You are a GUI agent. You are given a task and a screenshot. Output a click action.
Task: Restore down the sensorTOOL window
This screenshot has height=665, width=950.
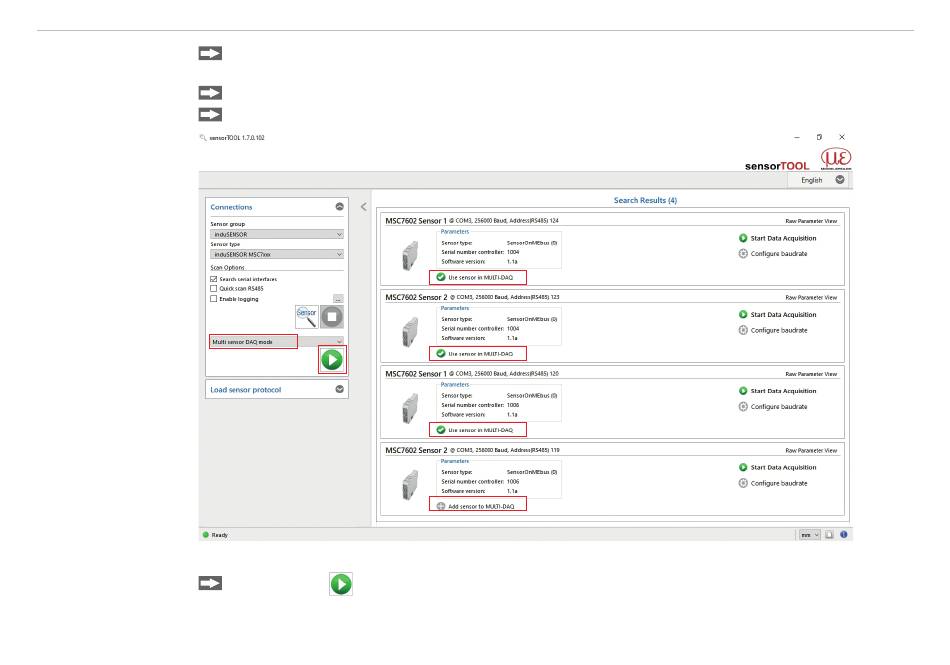tap(819, 137)
